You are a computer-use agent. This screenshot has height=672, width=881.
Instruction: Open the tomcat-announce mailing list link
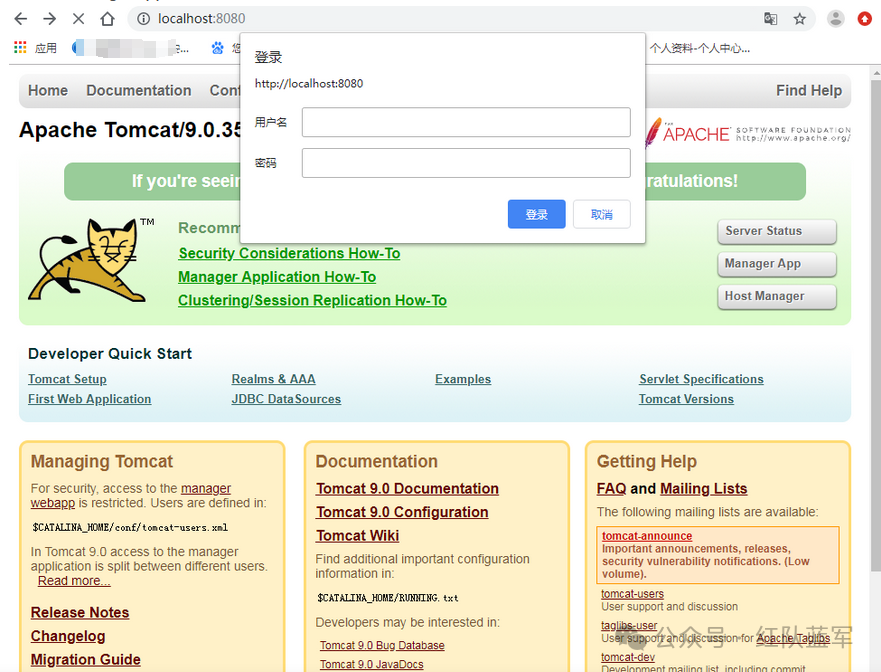pos(647,536)
